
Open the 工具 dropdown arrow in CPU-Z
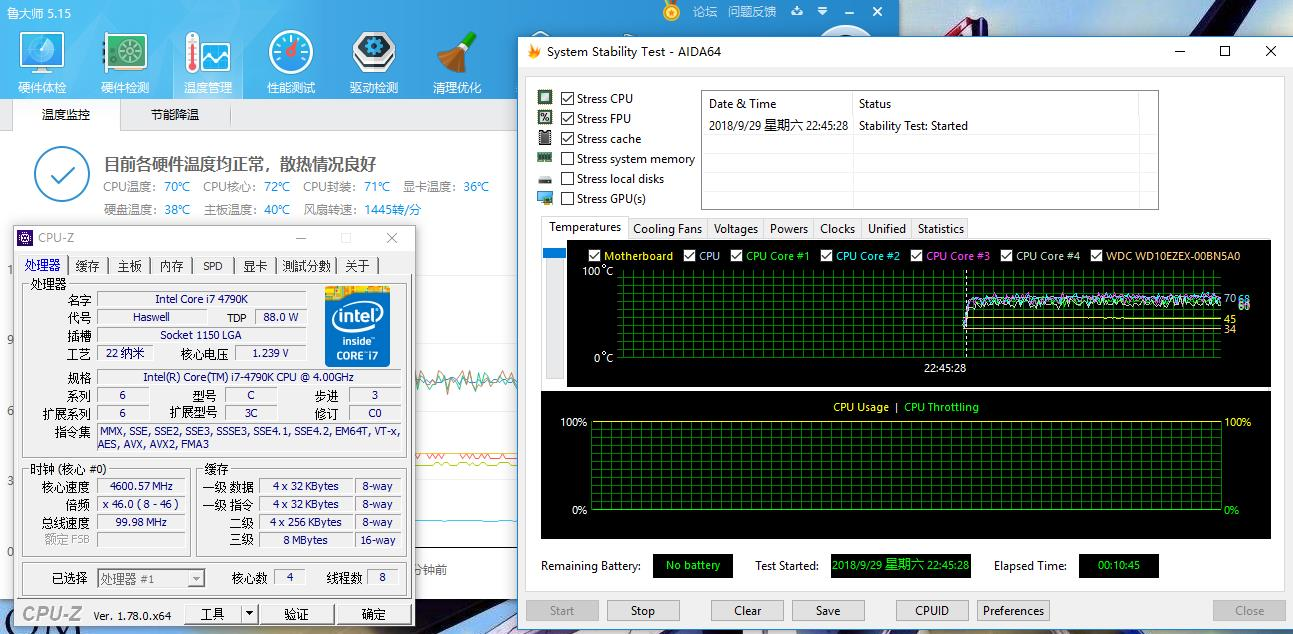click(249, 614)
